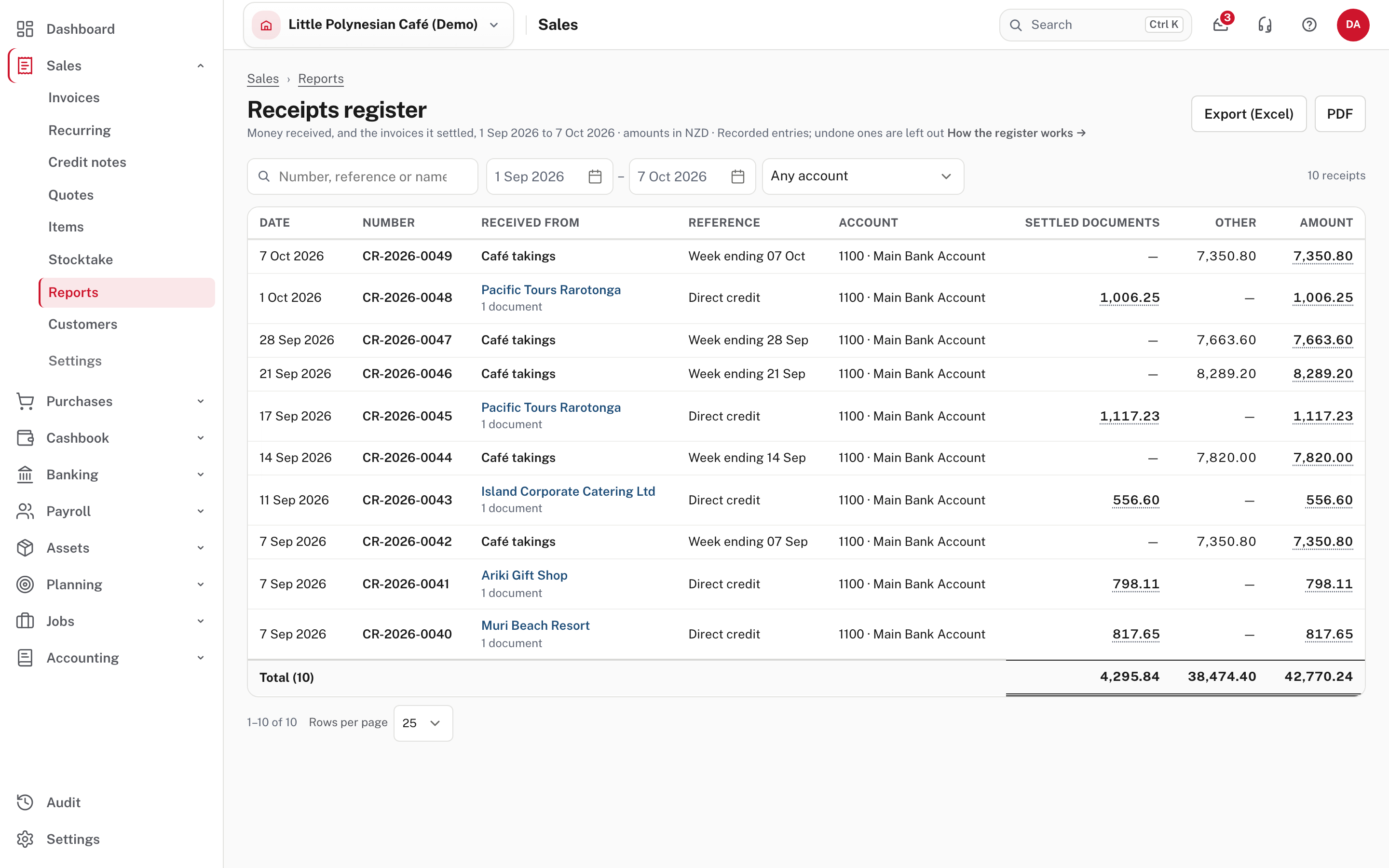
Task: Click the Planning target icon
Action: click(x=25, y=584)
